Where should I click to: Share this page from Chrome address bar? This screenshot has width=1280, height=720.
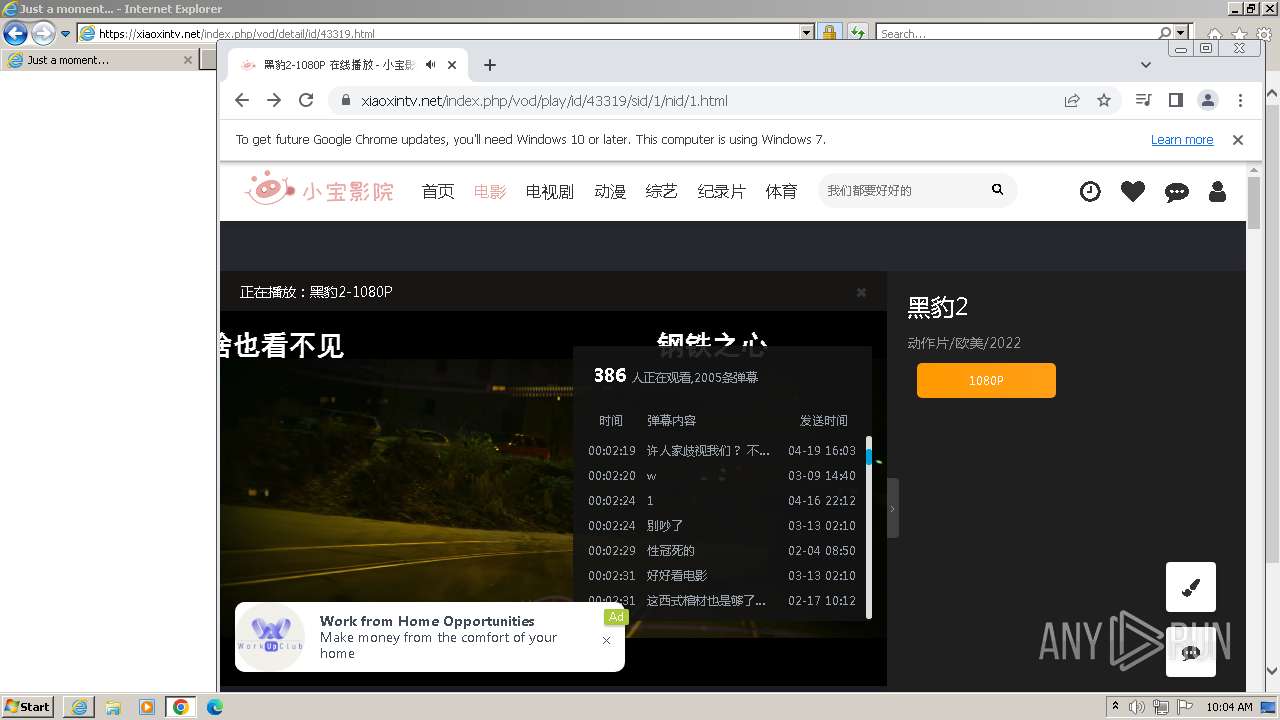[1072, 100]
